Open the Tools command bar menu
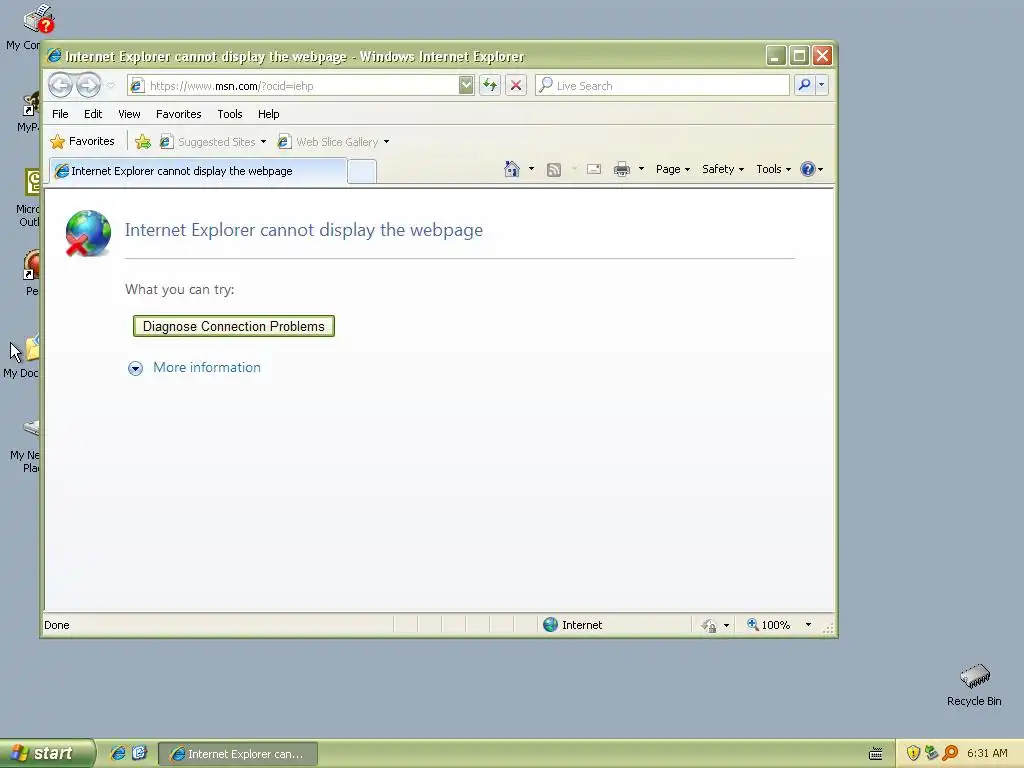Screen dimensions: 1024x768 click(773, 169)
